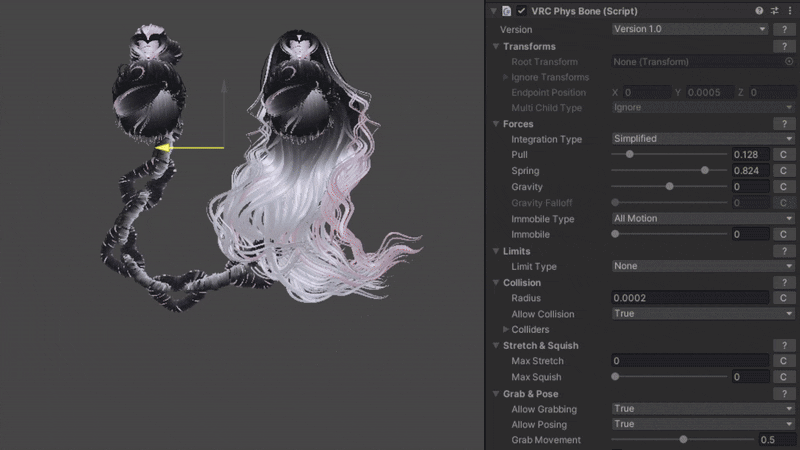Expand the Colliders list
This screenshot has width=800, height=450.
click(505, 330)
